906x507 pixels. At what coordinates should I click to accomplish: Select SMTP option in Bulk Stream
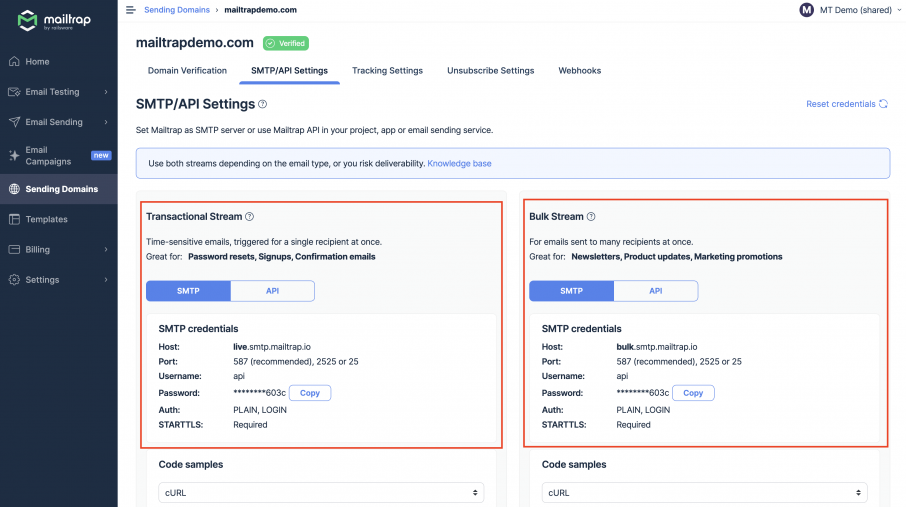click(571, 291)
